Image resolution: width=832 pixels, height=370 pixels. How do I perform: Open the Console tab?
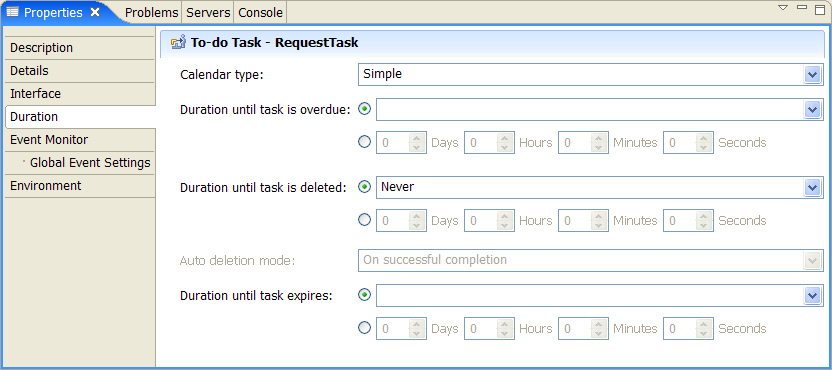point(261,13)
